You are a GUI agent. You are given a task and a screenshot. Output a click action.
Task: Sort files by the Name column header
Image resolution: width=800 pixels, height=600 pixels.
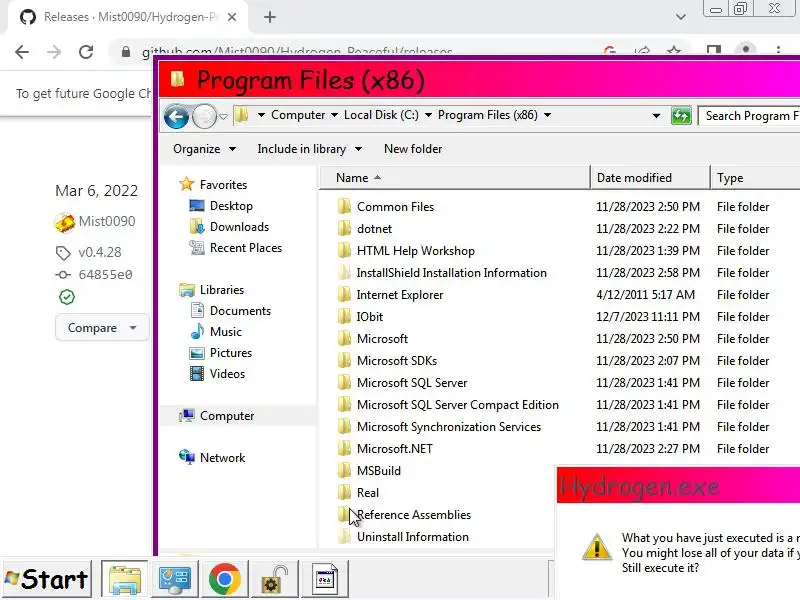click(x=455, y=178)
